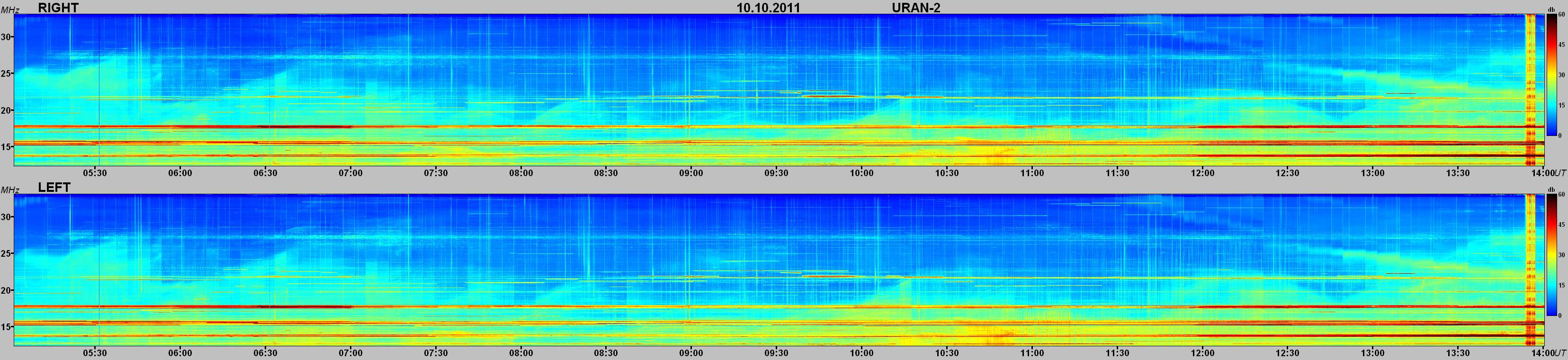This screenshot has height=360, width=1568.
Task: Click the 15 MHz tick in LEFT panel
Action: click(7, 327)
